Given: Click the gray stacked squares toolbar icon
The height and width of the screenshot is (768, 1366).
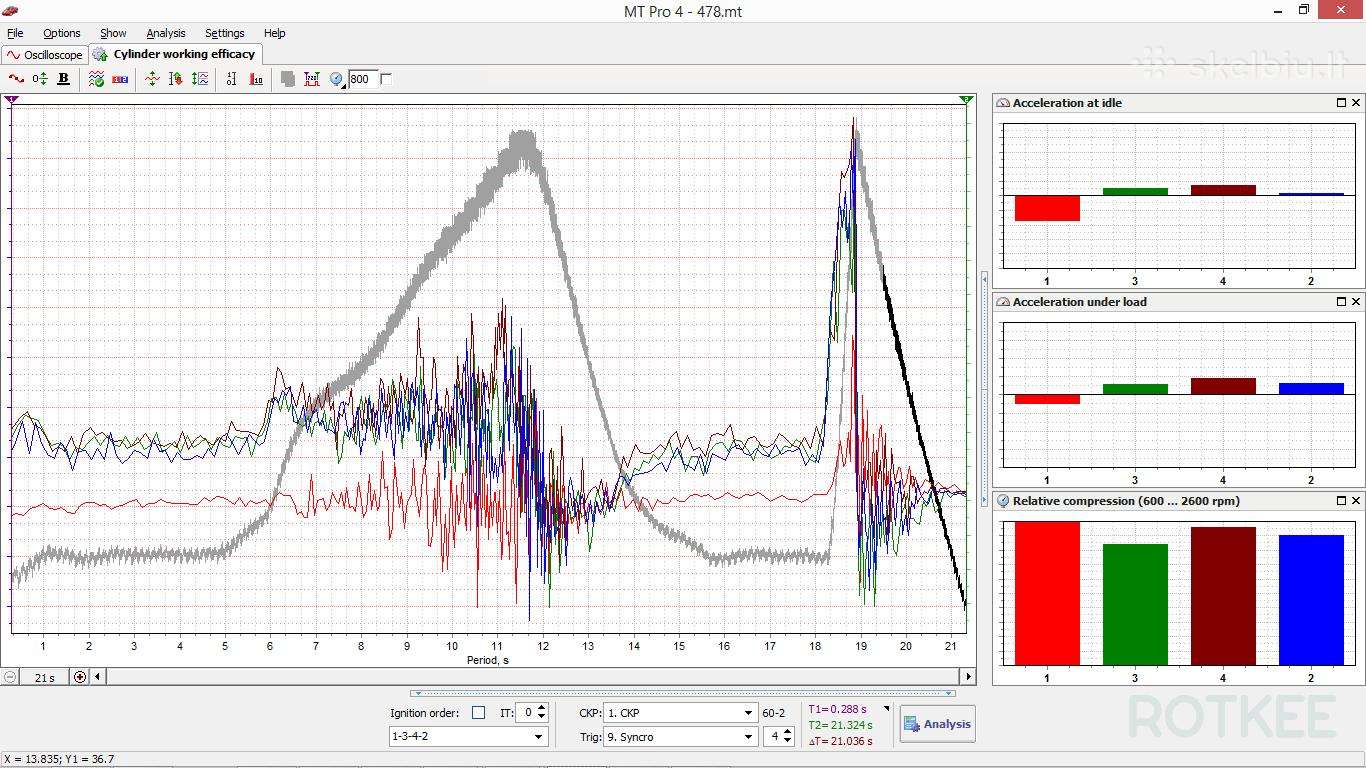Looking at the screenshot, I should (x=288, y=79).
